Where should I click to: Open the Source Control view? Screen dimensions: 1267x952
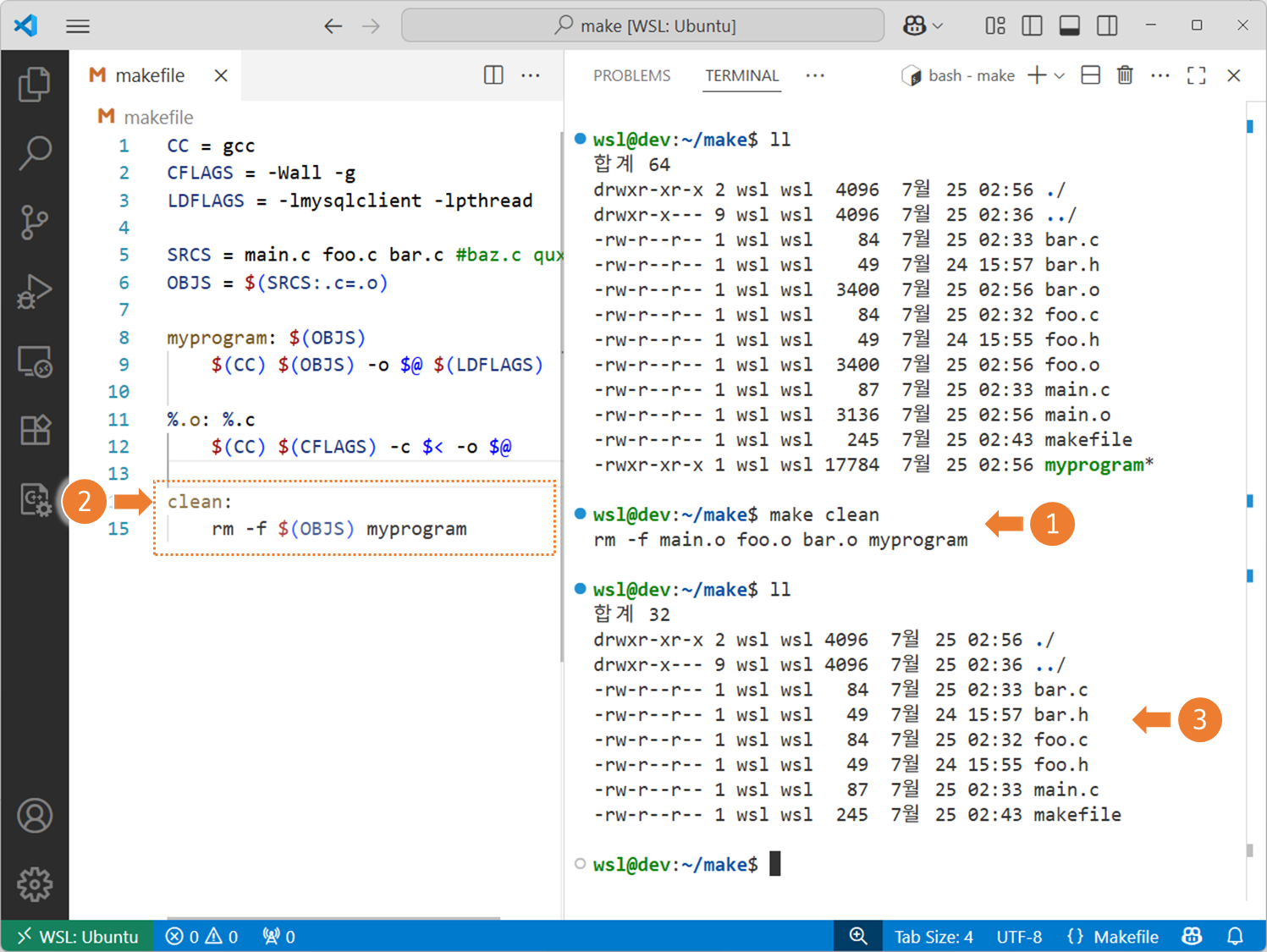pyautogui.click(x=35, y=223)
